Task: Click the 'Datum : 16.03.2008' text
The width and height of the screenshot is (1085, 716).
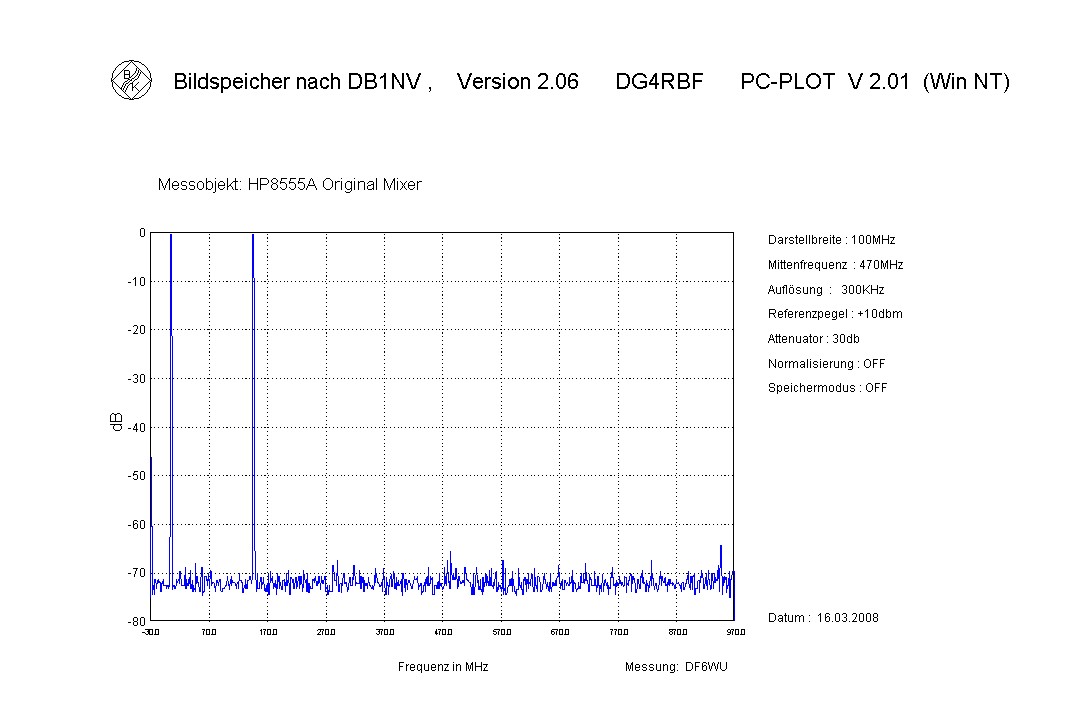Action: (823, 618)
